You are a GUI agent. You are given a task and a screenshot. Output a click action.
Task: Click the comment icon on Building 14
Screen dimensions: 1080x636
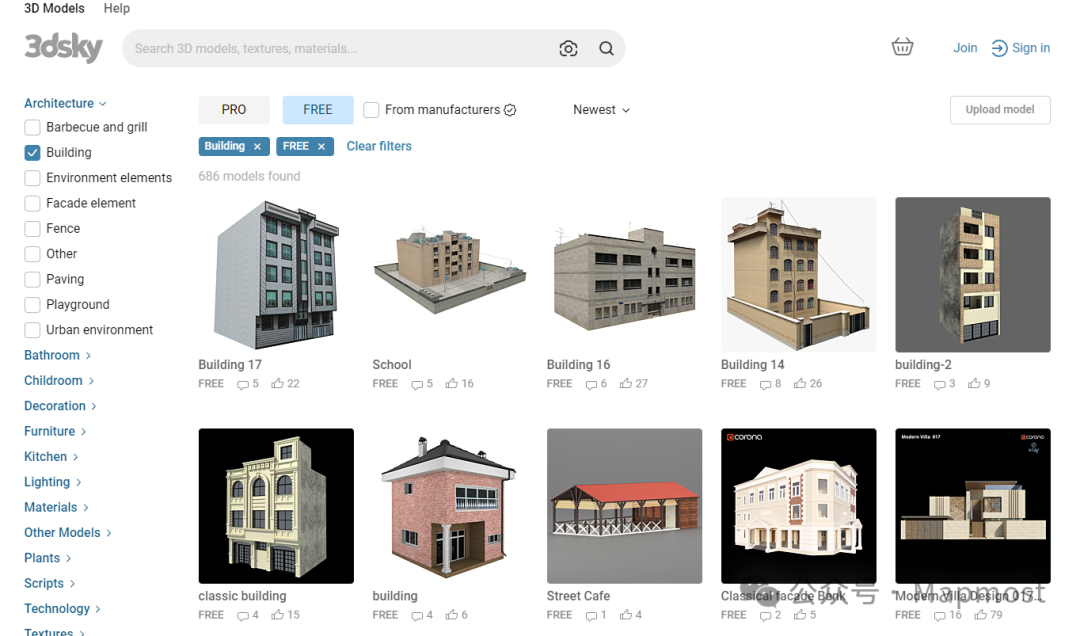coord(766,384)
